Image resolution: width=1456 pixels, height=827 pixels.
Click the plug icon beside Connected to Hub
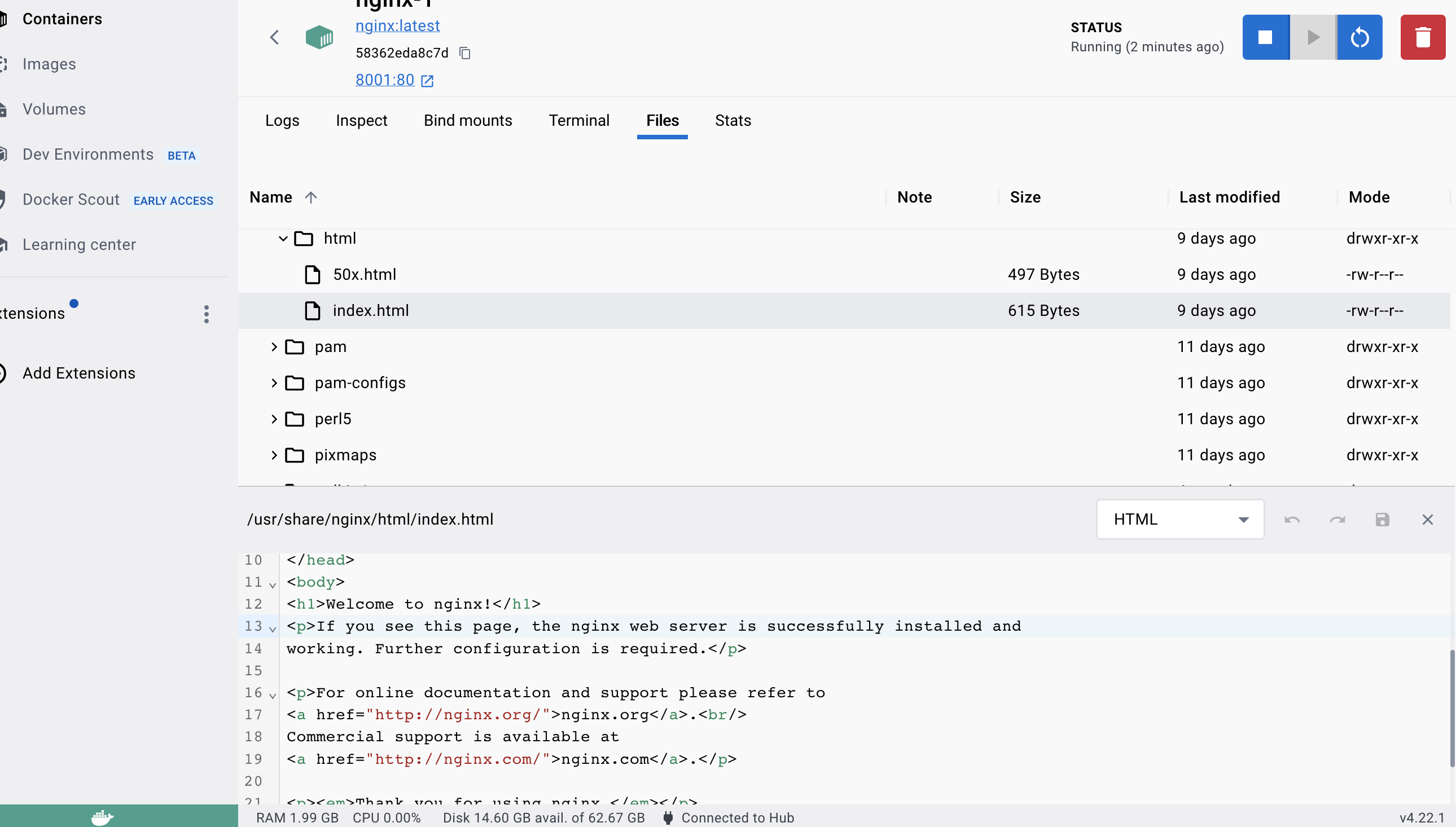point(668,818)
